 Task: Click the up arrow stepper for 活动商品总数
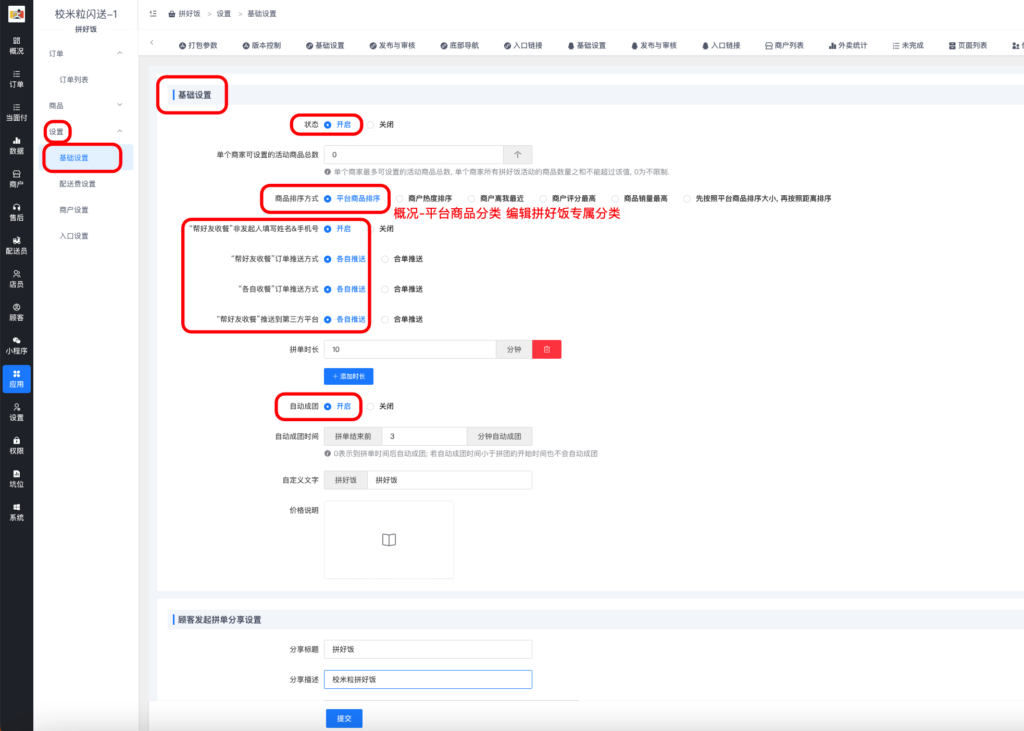coord(517,155)
